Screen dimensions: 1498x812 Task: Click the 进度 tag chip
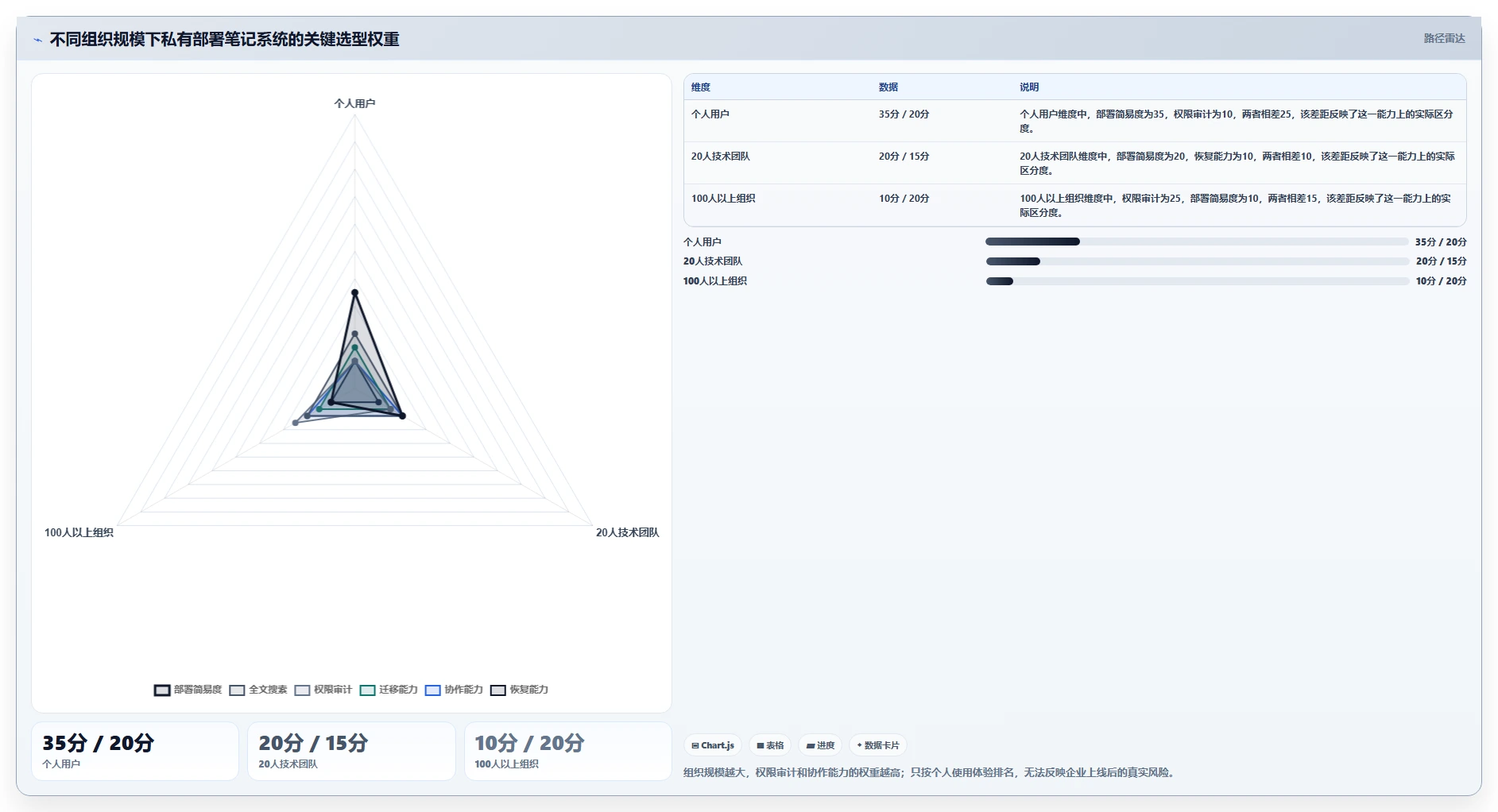[x=820, y=745]
